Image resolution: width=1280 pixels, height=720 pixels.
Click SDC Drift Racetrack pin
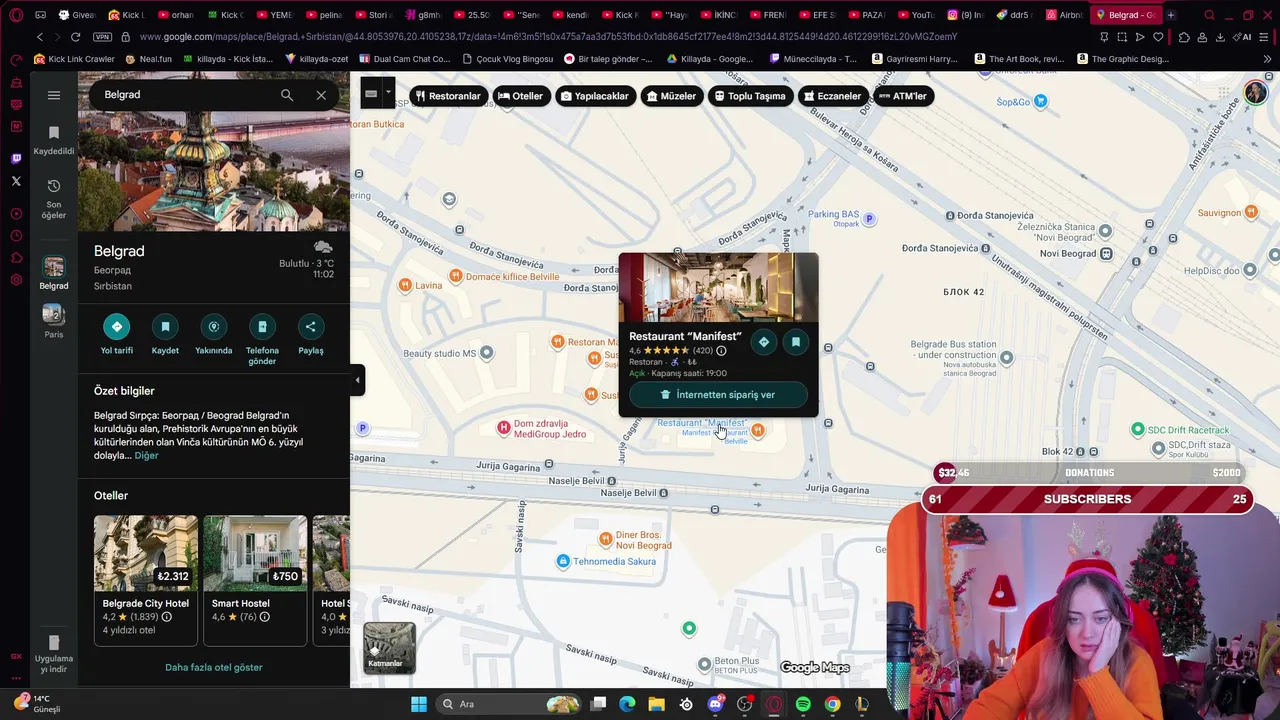(1137, 429)
